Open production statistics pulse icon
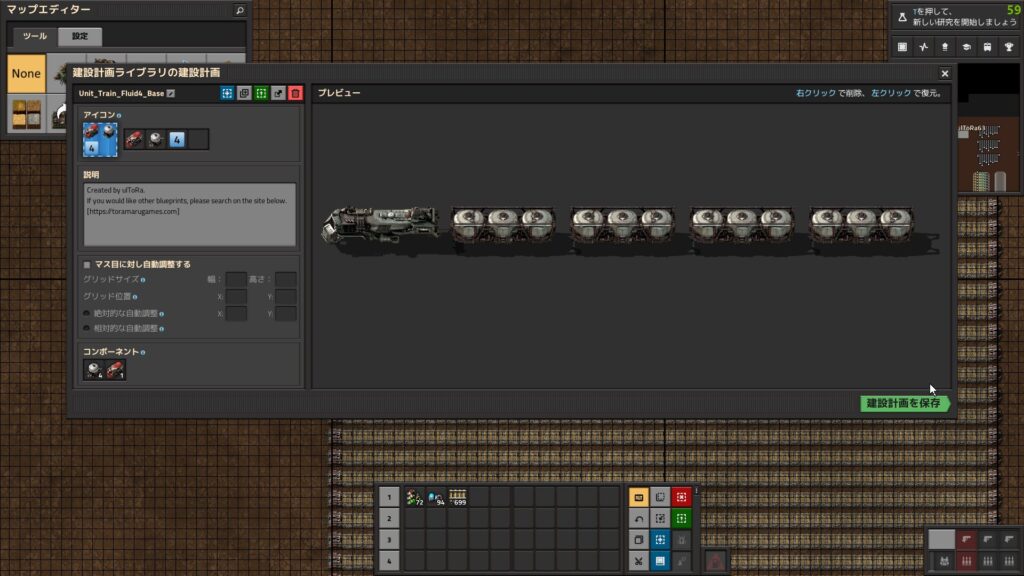This screenshot has width=1024, height=576. point(923,47)
